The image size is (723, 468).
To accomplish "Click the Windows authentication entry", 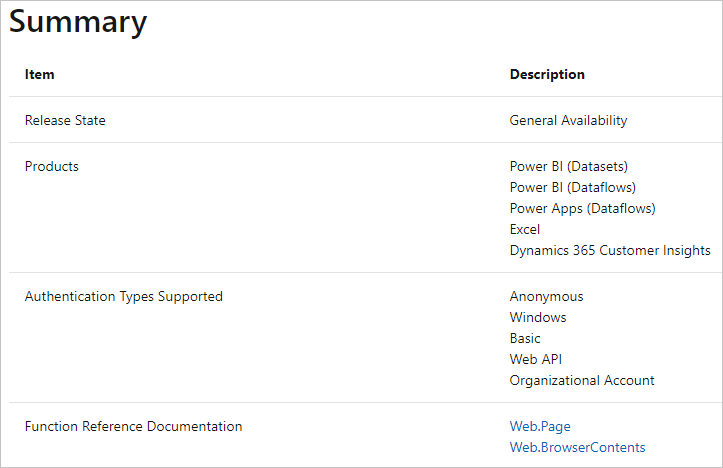I will pyautogui.click(x=538, y=317).
